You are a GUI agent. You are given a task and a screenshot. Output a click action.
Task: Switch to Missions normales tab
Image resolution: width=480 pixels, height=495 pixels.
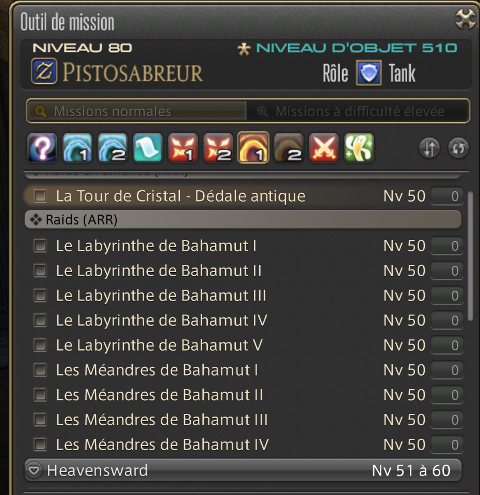pyautogui.click(x=137, y=111)
